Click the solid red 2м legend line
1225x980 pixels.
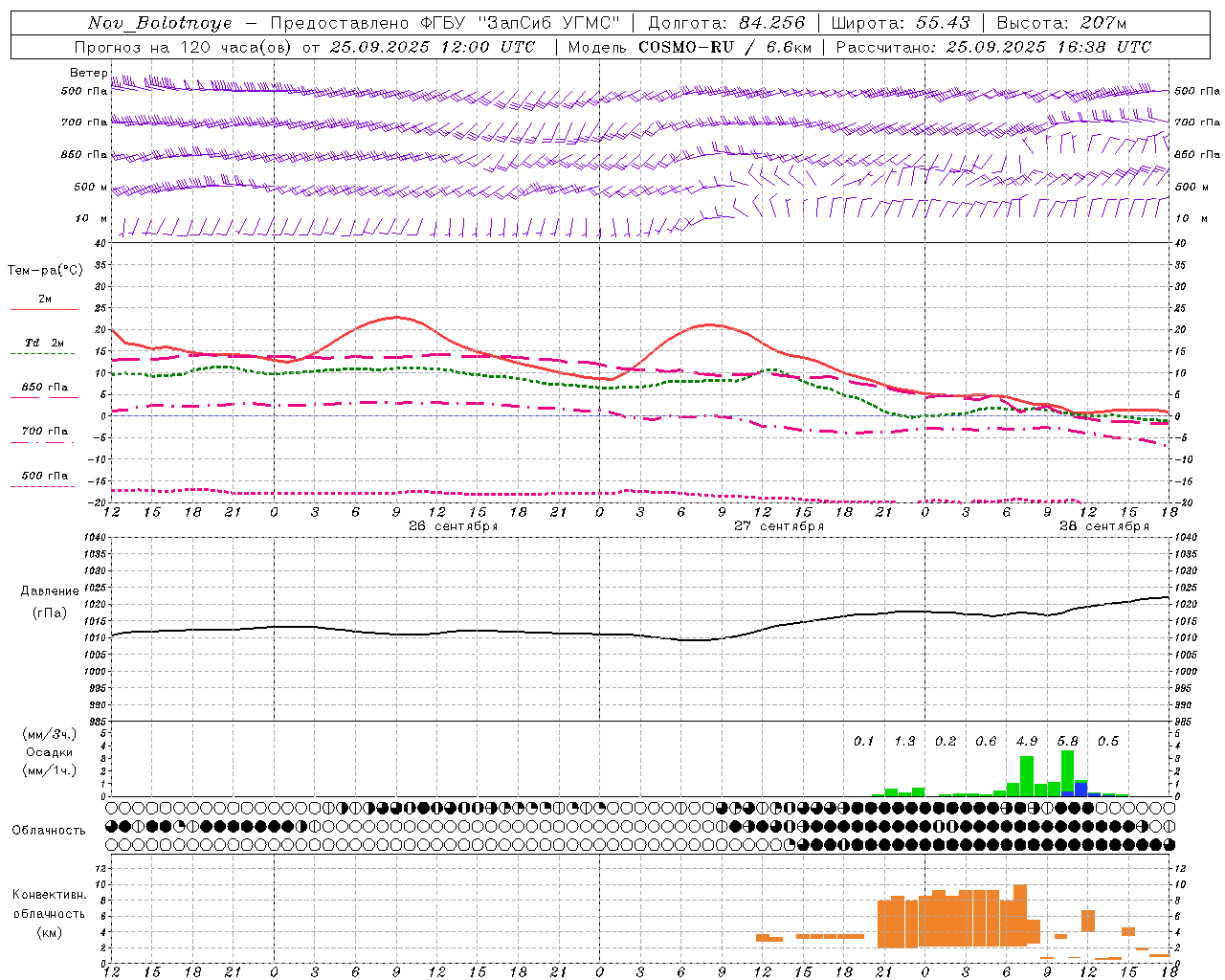(x=44, y=309)
